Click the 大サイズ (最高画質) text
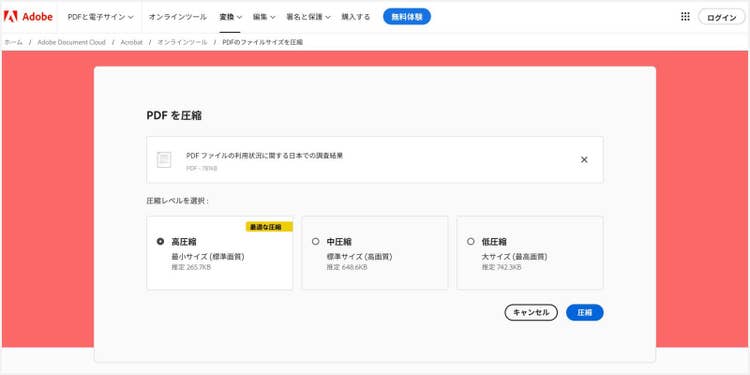 pos(514,257)
